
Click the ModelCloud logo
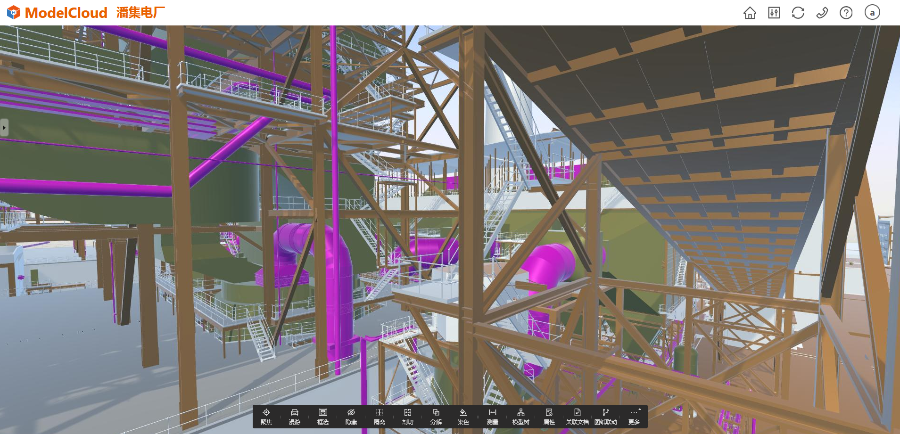58,13
